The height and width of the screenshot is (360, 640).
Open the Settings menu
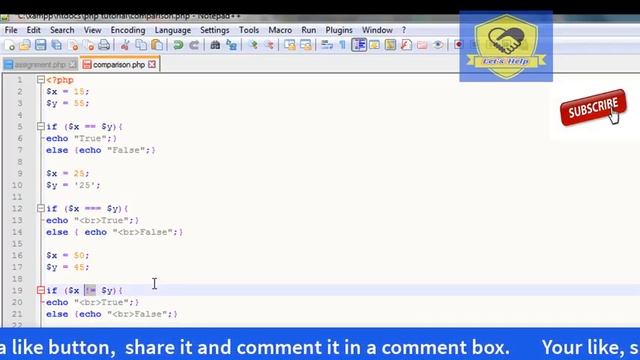pyautogui.click(x=215, y=30)
